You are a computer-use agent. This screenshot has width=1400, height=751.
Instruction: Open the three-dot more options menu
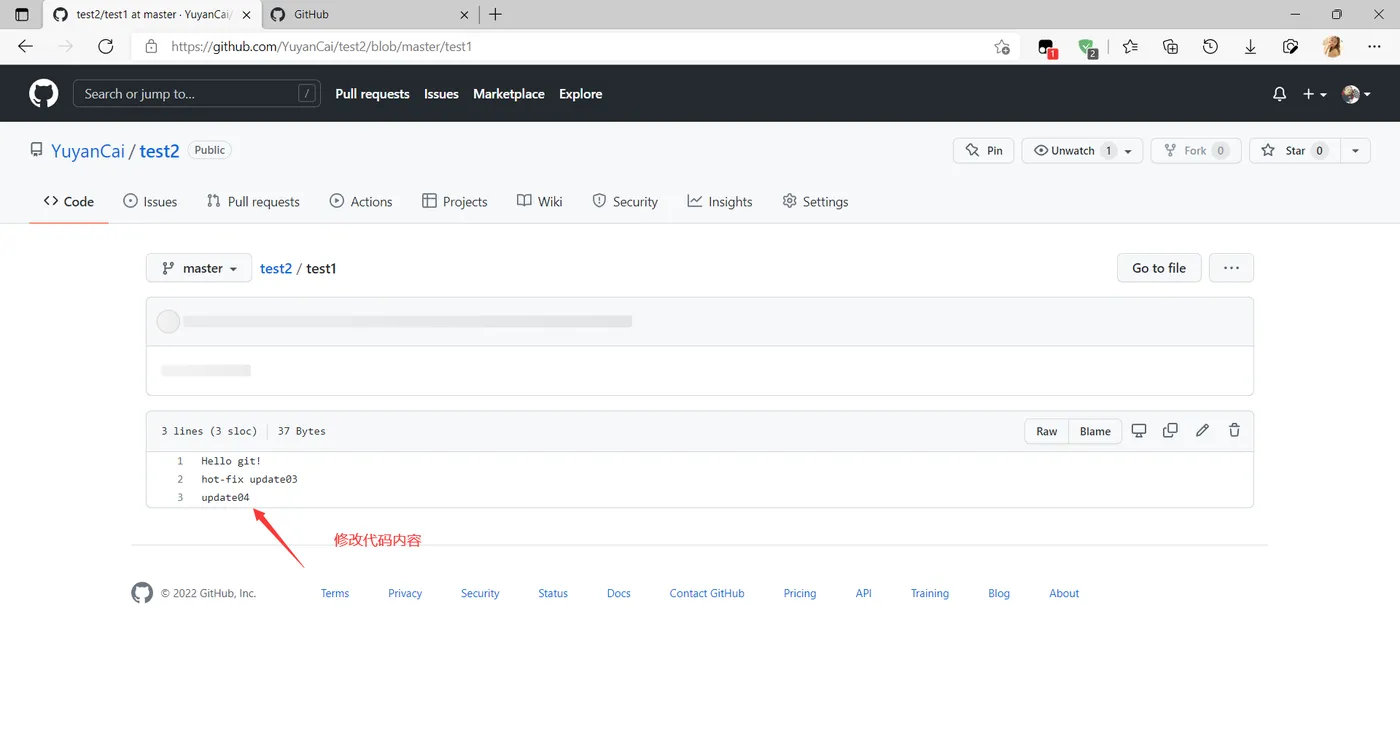pyautogui.click(x=1231, y=268)
